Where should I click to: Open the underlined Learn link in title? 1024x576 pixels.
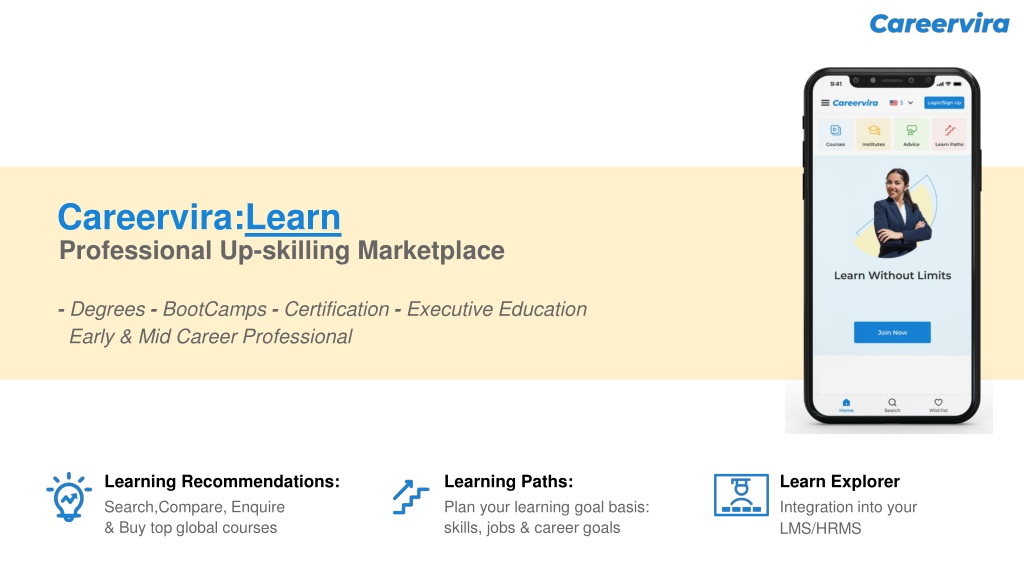click(x=293, y=217)
